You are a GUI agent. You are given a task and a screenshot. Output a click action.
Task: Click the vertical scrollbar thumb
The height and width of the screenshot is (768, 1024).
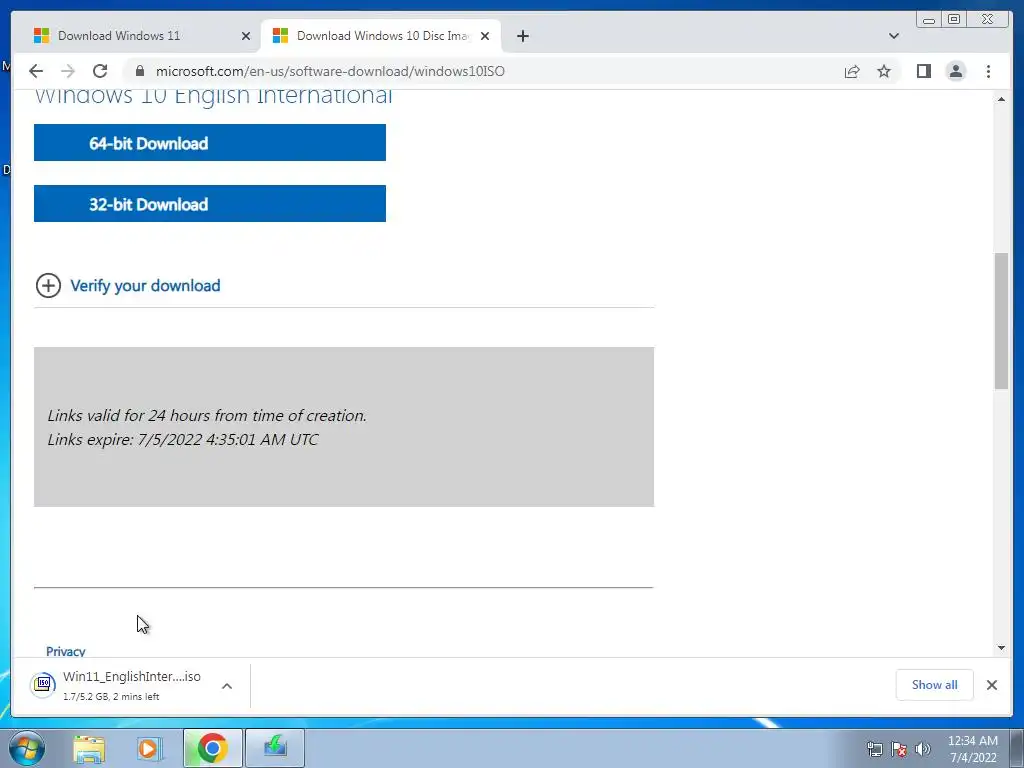click(x=1001, y=320)
